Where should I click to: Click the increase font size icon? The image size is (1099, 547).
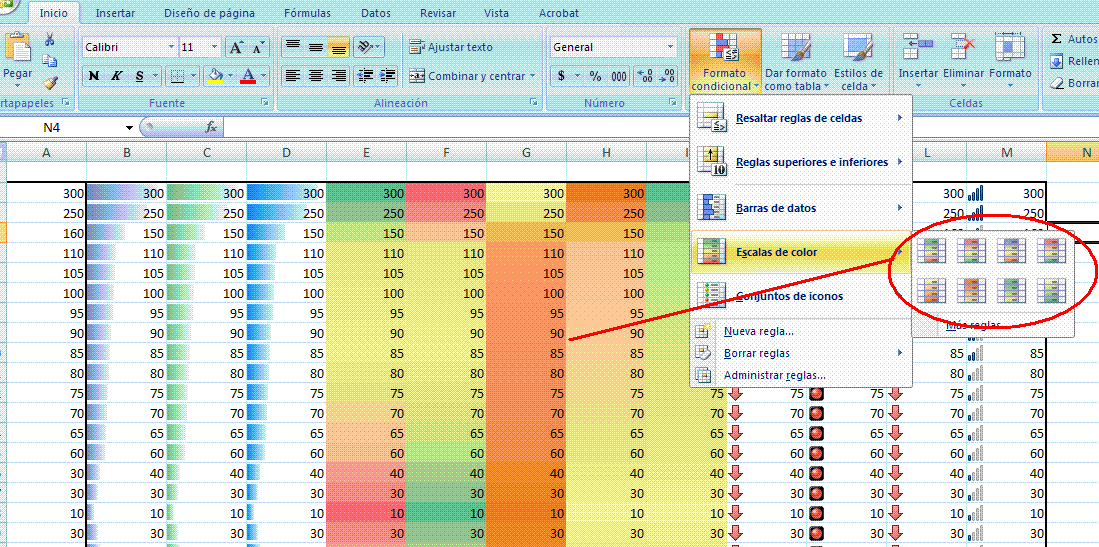[236, 47]
